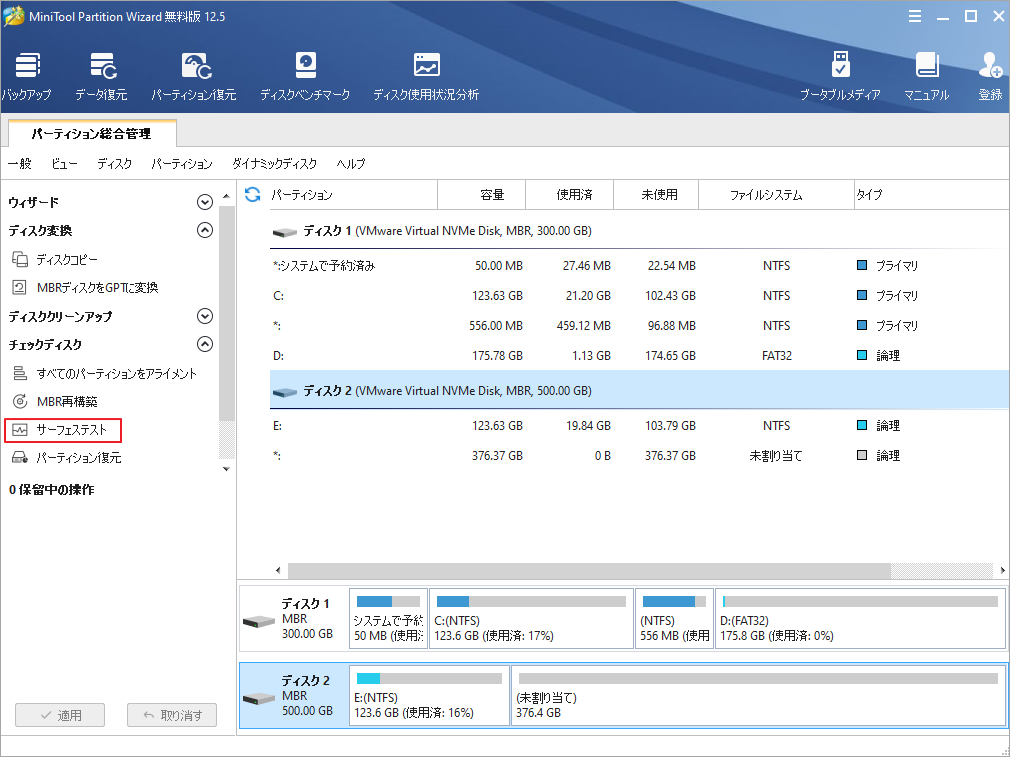The image size is (1010, 757).
Task: Open the ダイナミックディスク menu
Action: pos(274,164)
